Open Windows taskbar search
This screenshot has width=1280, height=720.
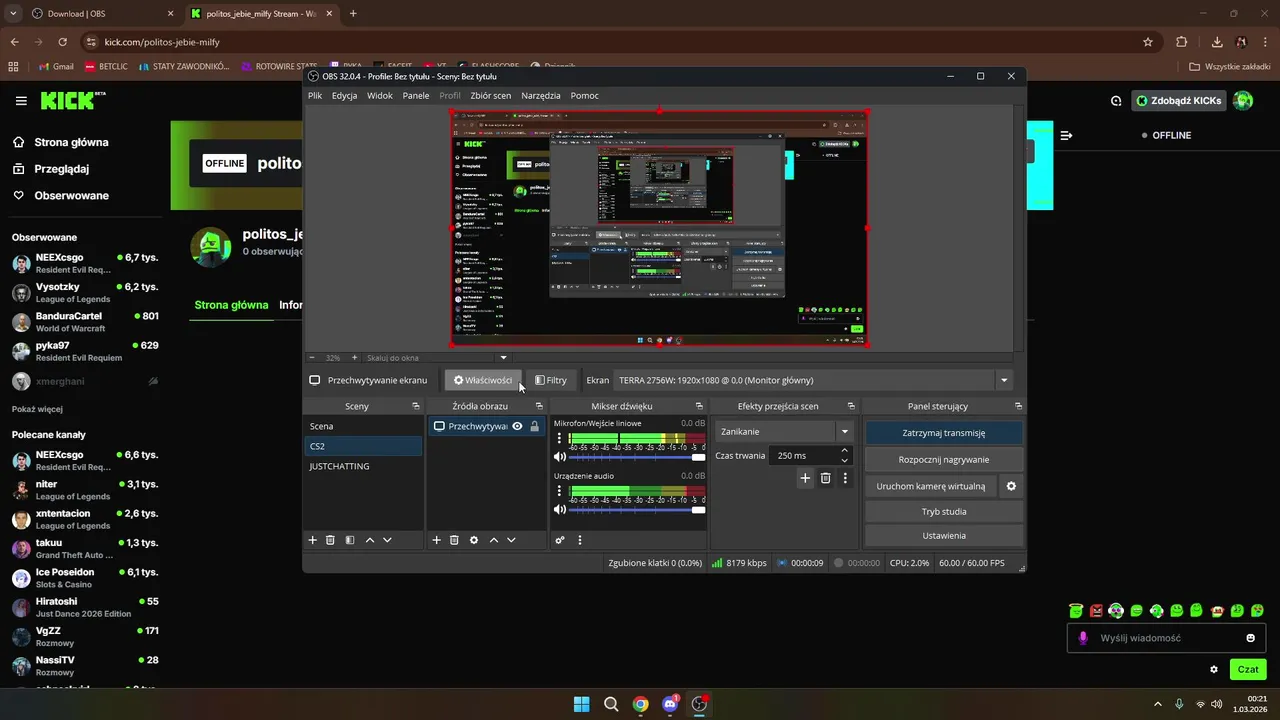611,704
